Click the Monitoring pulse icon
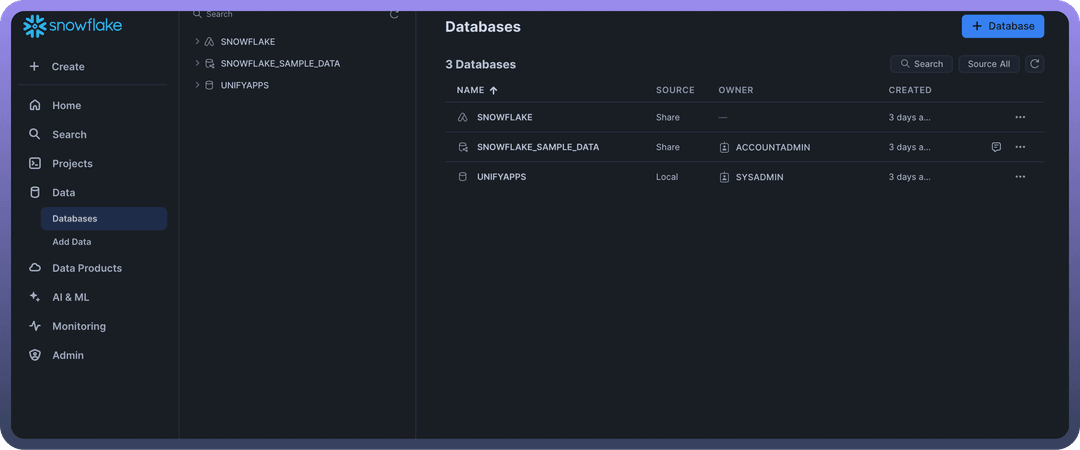1080x450 pixels. pyautogui.click(x=35, y=326)
